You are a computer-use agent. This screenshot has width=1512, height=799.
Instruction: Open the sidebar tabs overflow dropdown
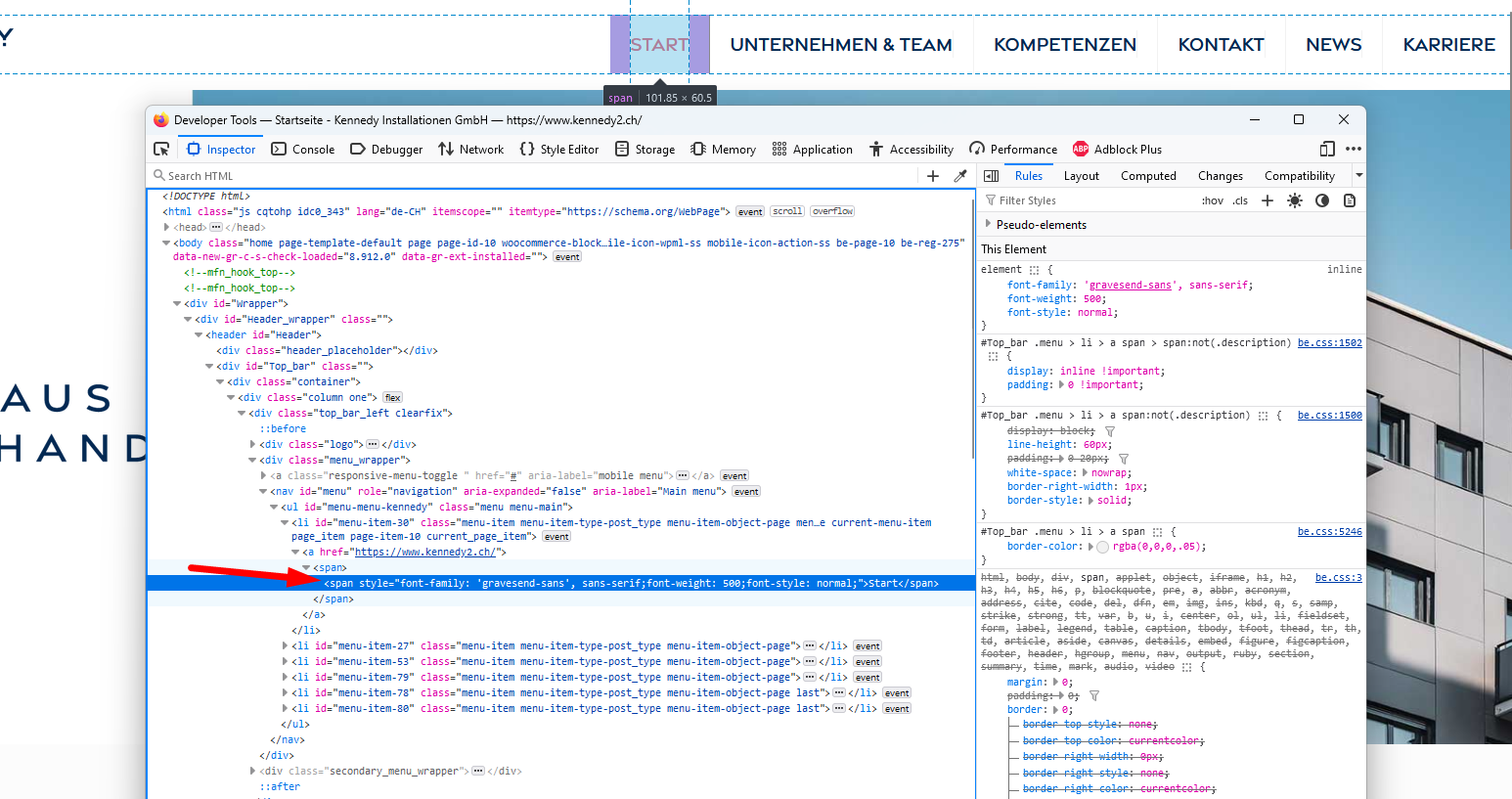point(1358,176)
